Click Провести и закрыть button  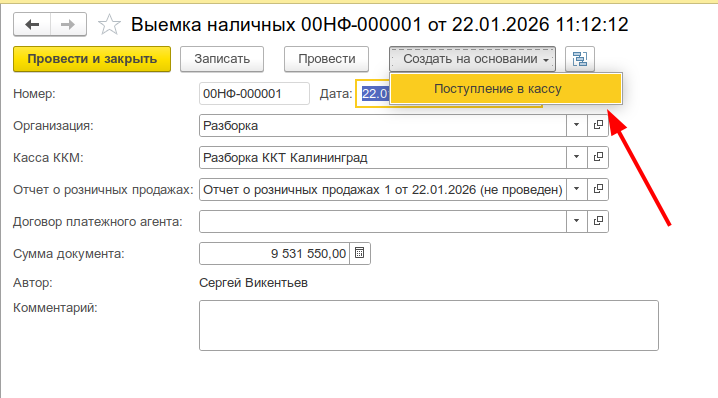92,59
